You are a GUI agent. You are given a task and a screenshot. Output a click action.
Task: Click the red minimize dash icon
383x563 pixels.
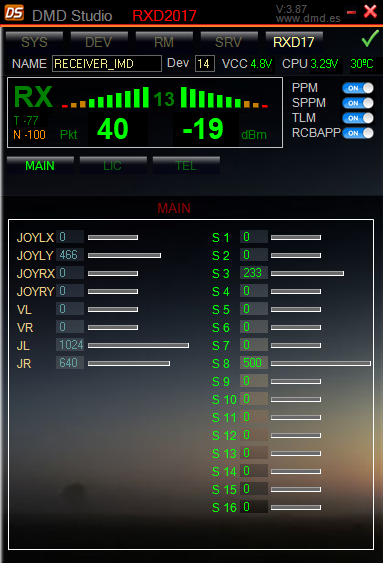[351, 13]
